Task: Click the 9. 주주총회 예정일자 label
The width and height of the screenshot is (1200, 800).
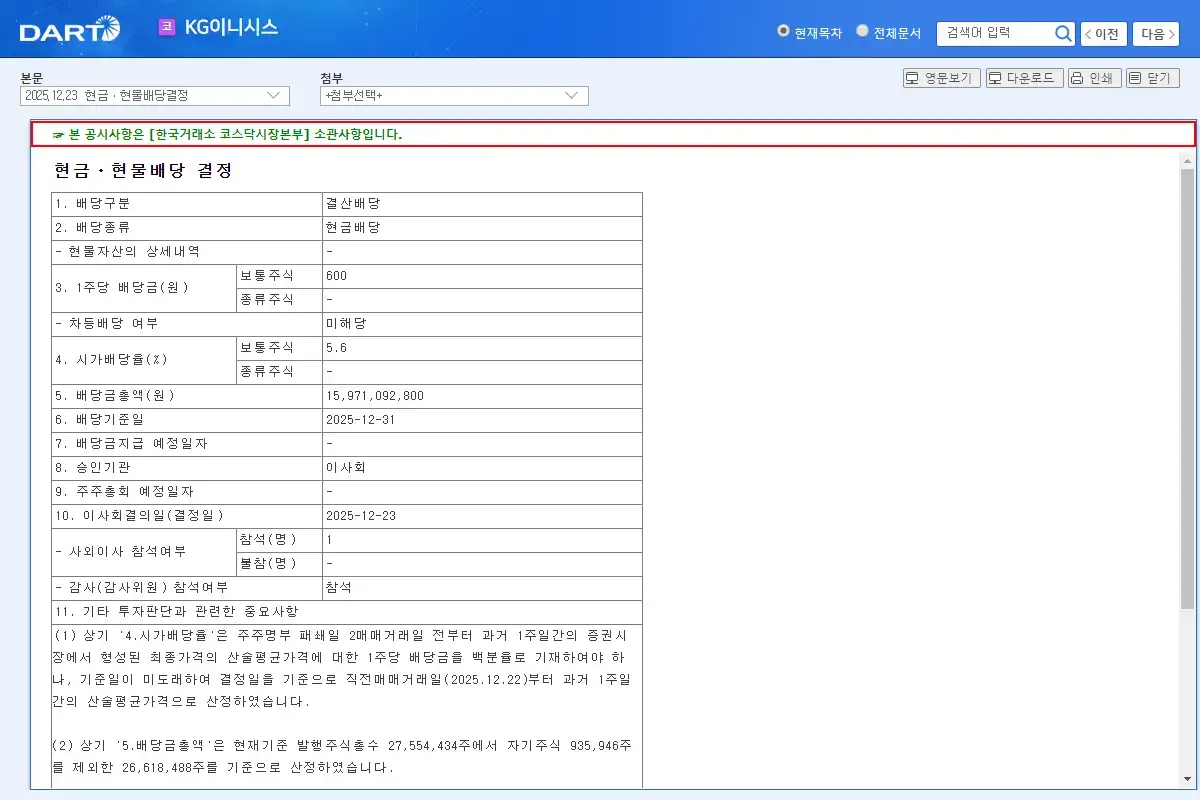Action: pos(125,492)
